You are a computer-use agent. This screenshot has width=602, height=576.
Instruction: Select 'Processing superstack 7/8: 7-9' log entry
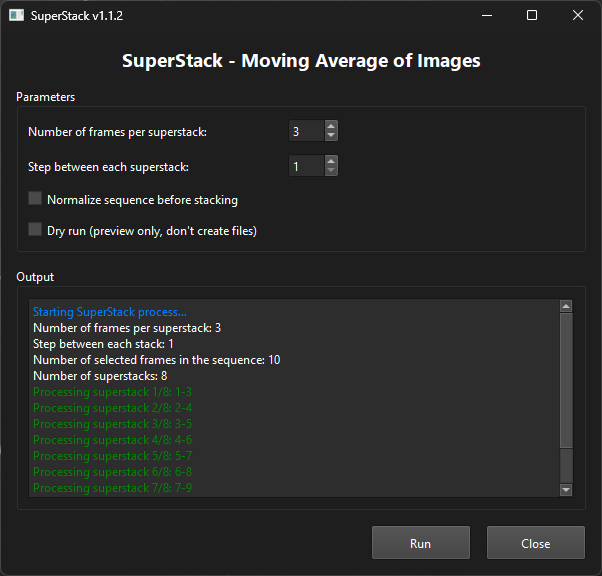(x=113, y=488)
